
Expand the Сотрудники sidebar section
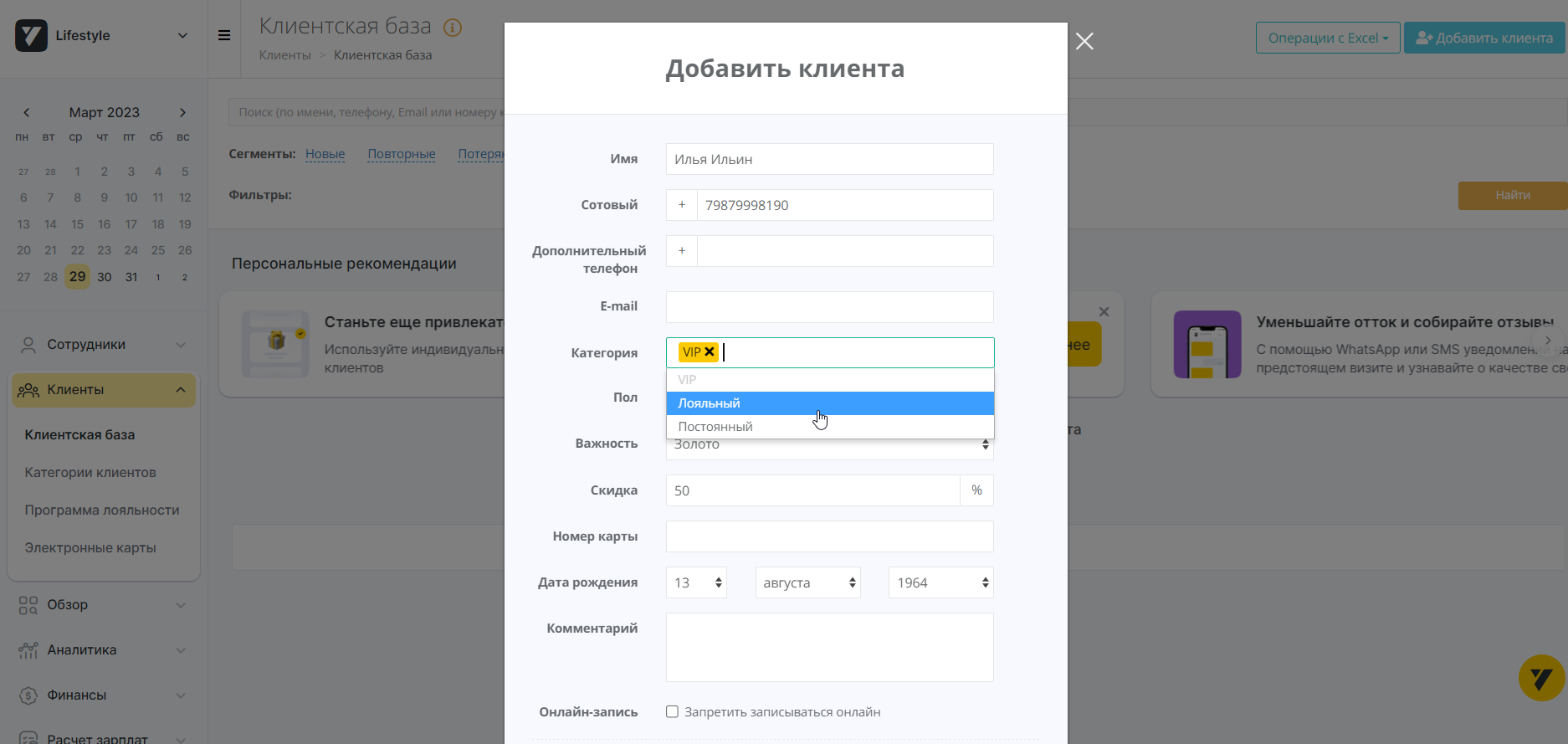pyautogui.click(x=103, y=345)
